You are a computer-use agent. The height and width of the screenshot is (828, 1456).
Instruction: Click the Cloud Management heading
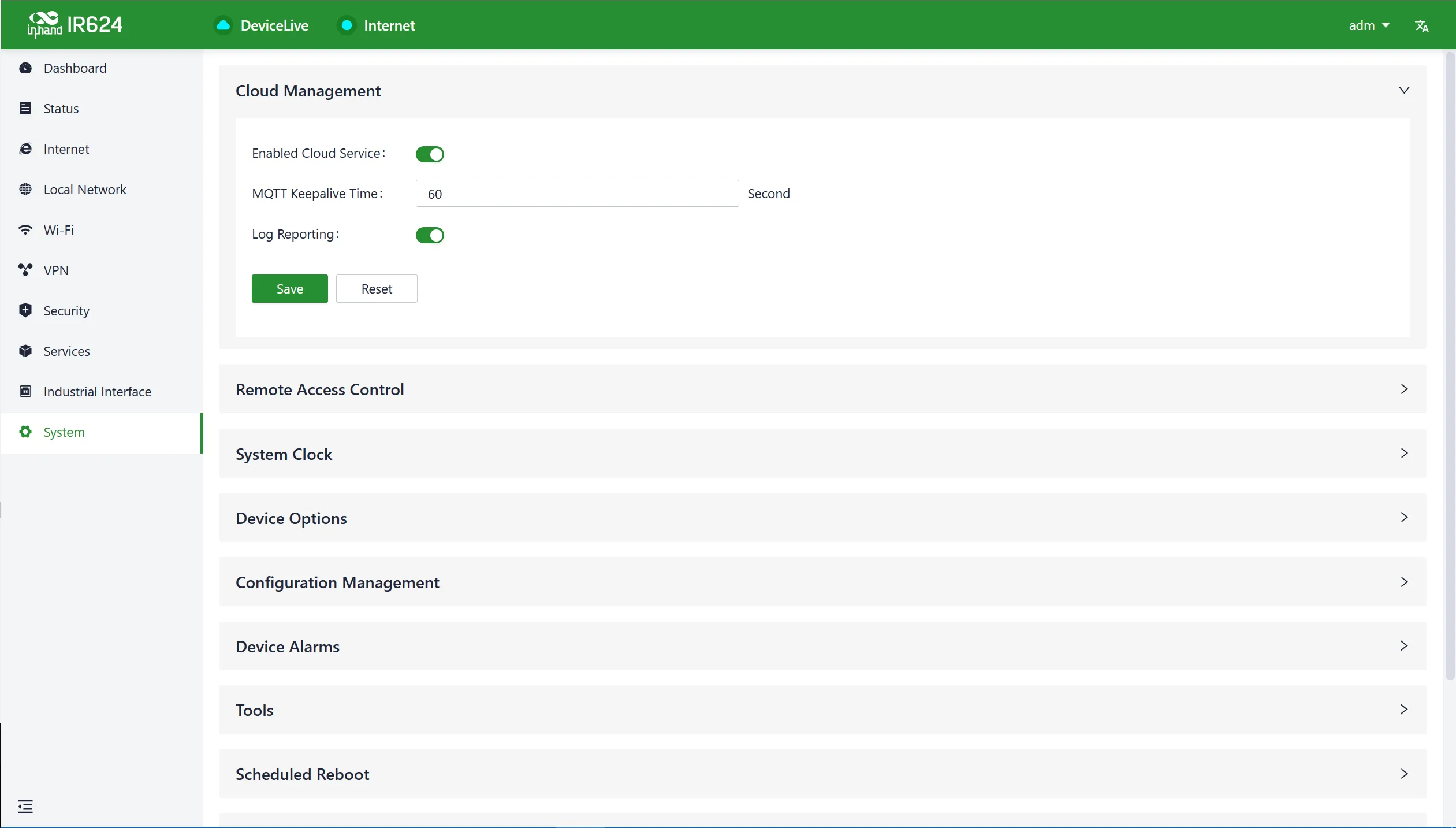308,91
